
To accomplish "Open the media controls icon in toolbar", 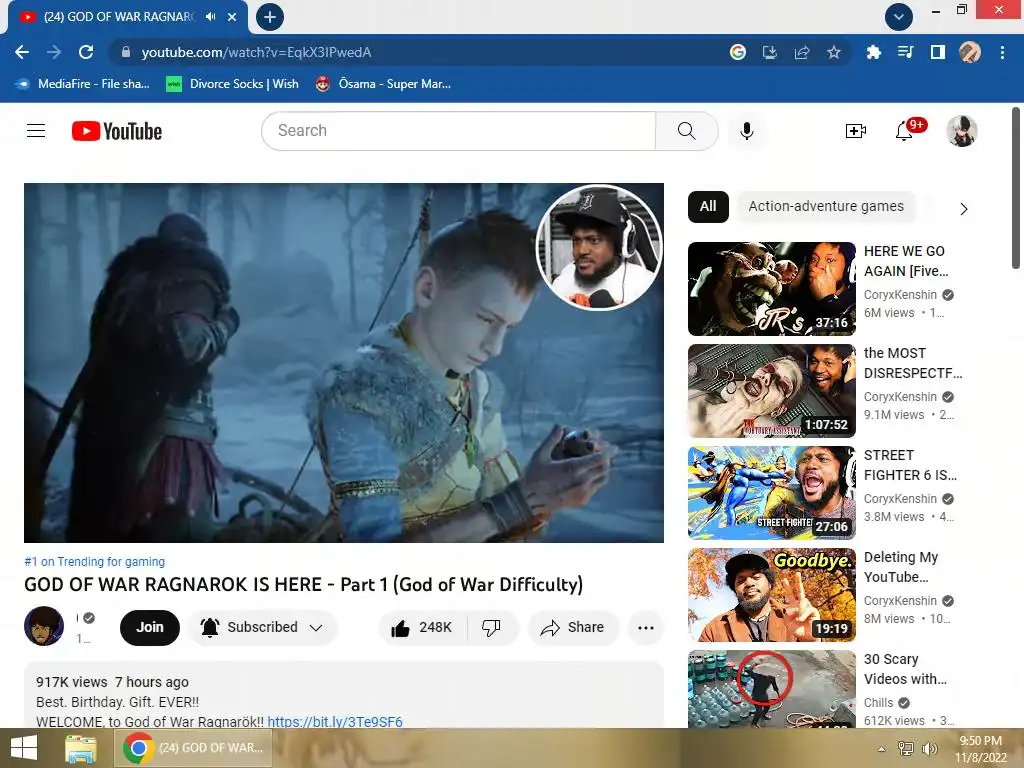I will tap(905, 52).
